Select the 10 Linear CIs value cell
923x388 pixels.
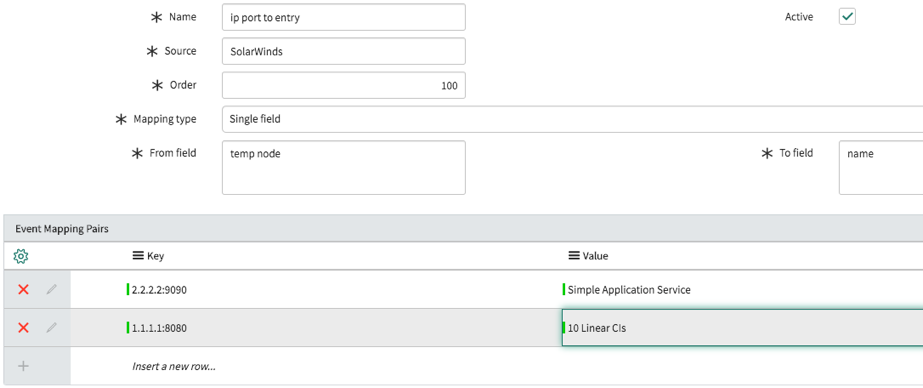(x=742, y=328)
